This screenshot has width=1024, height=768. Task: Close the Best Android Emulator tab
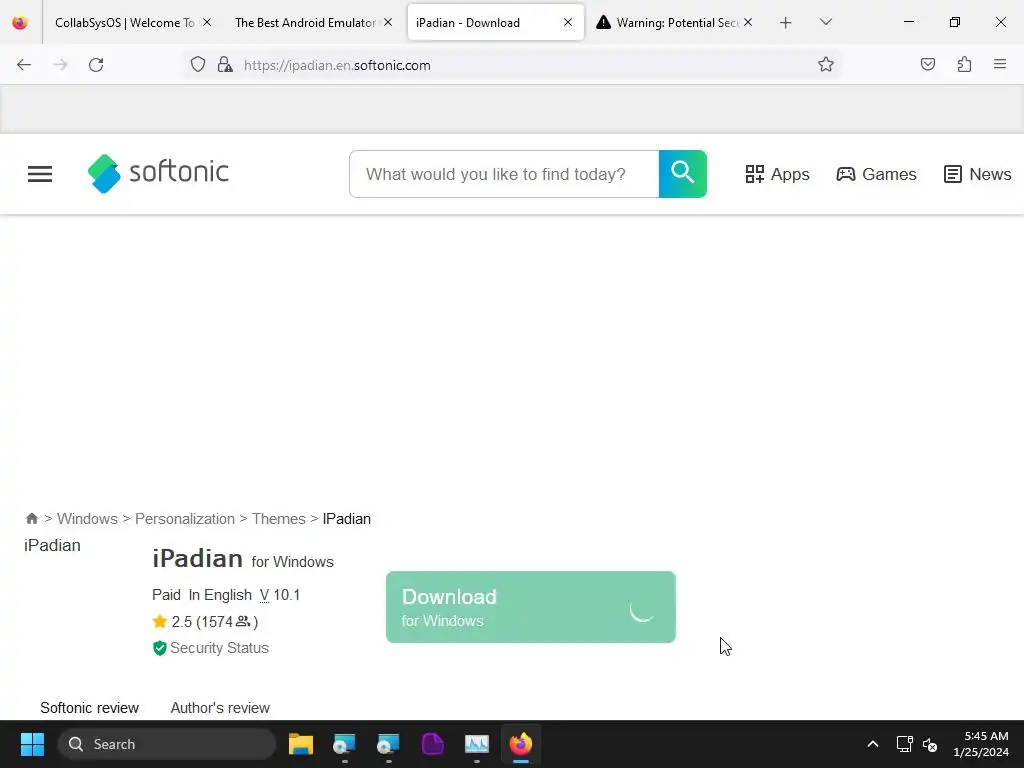click(x=388, y=22)
